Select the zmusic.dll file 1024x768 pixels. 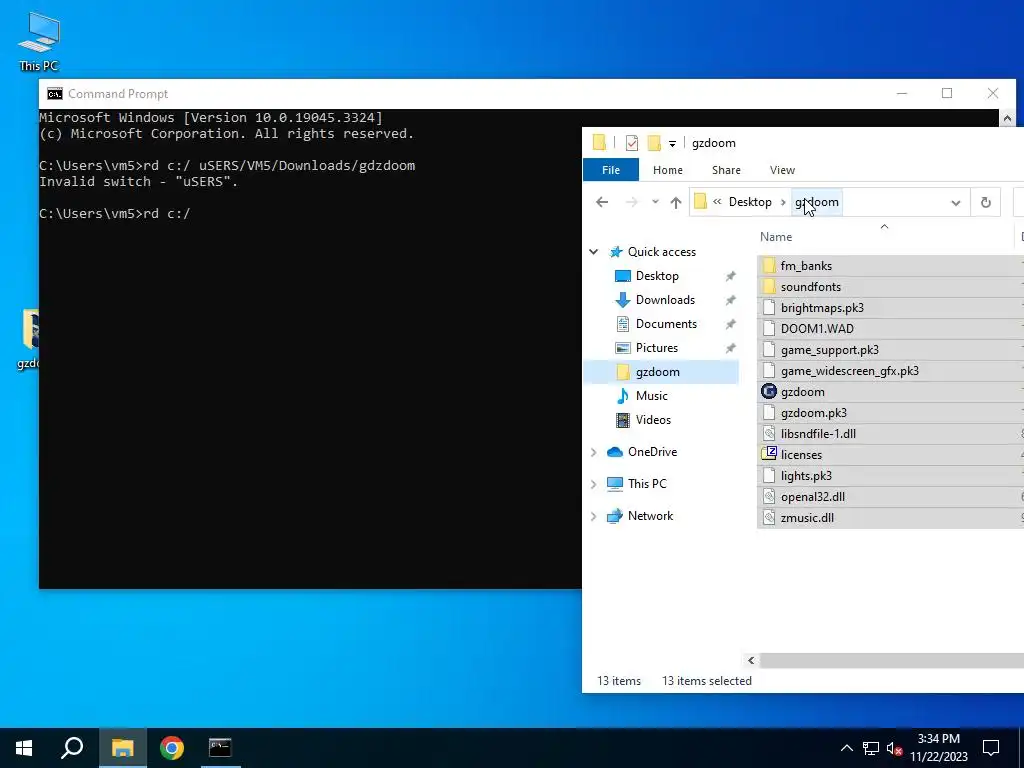(x=890, y=518)
